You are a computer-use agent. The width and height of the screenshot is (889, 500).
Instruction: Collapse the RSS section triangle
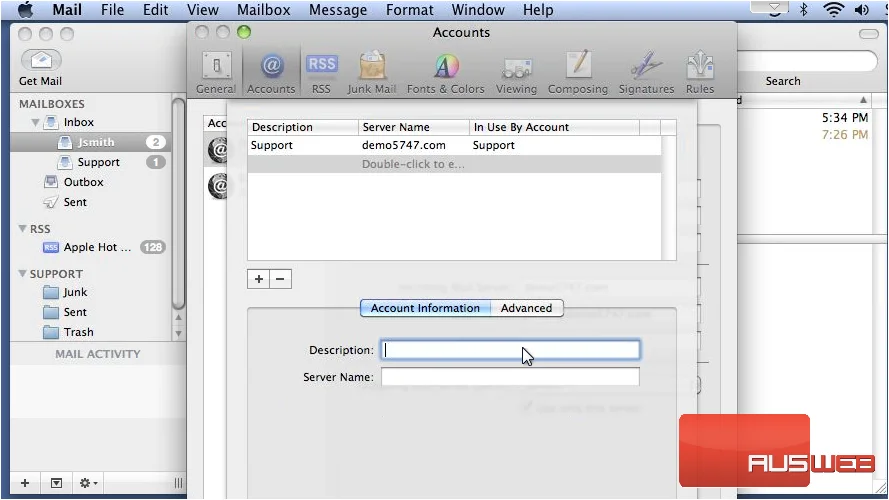pyautogui.click(x=22, y=228)
